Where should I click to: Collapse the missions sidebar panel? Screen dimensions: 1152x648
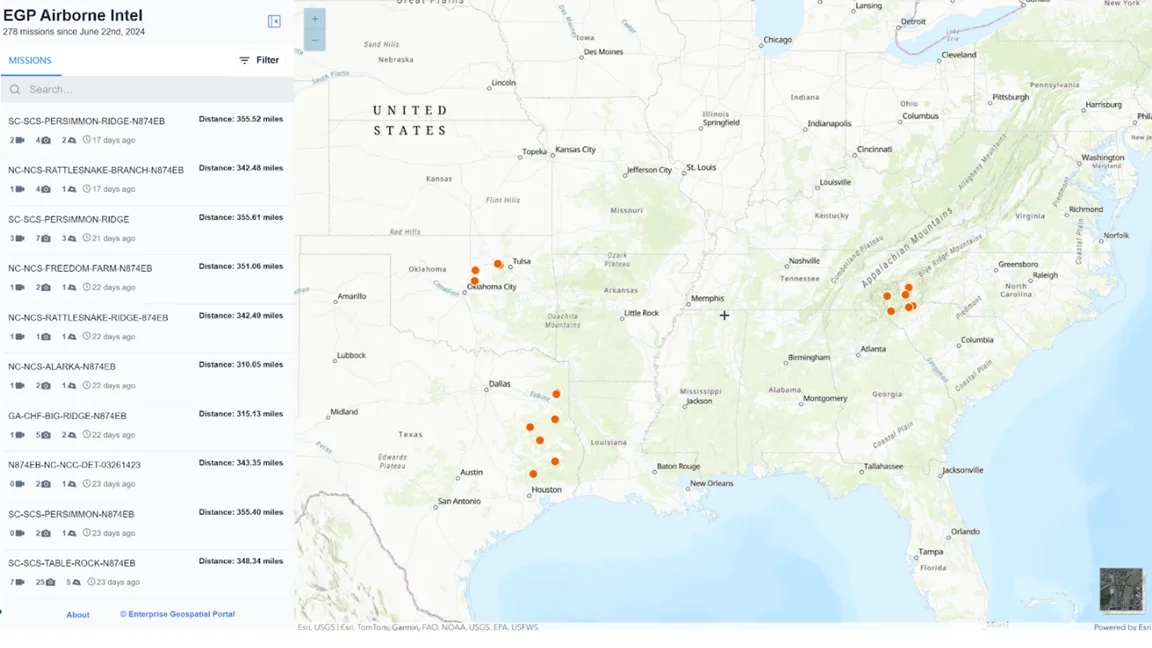coord(274,20)
